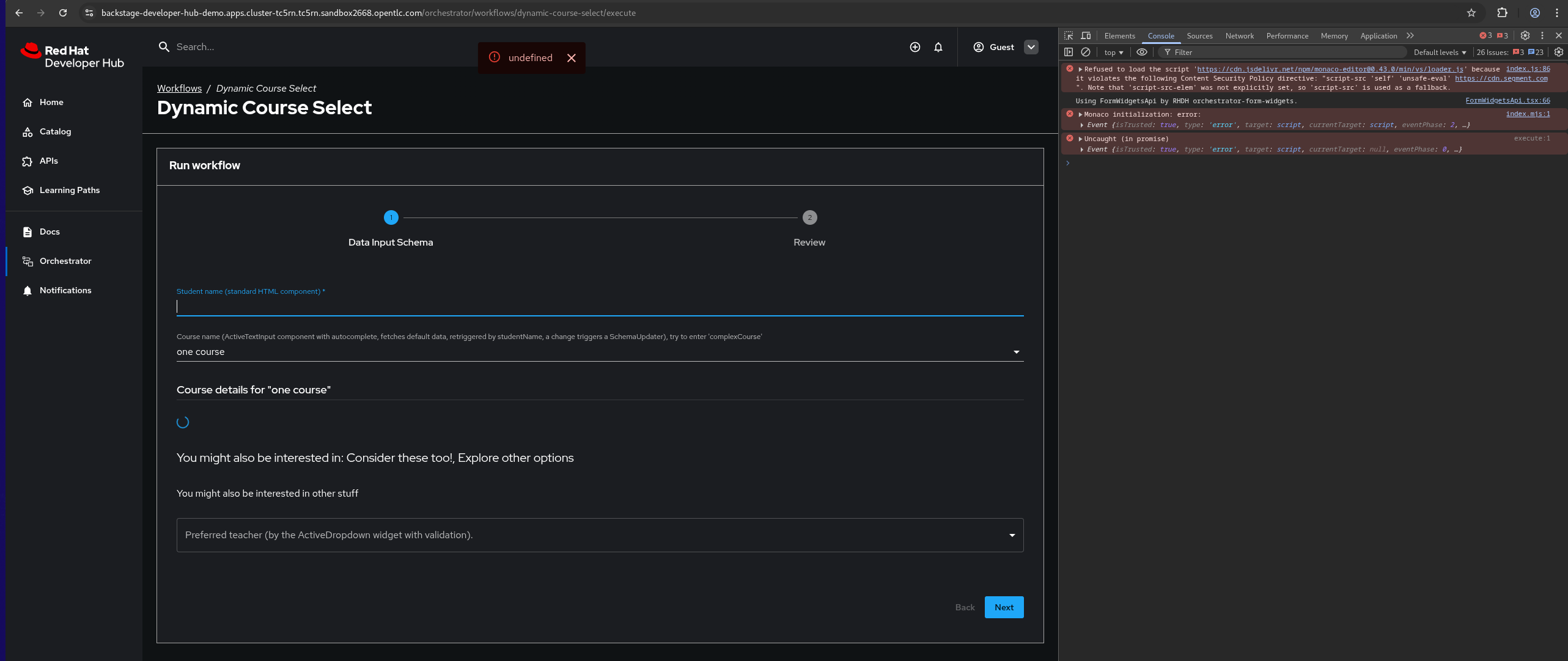The height and width of the screenshot is (661, 1568).
Task: Open the notifications bell in header
Action: [938, 47]
